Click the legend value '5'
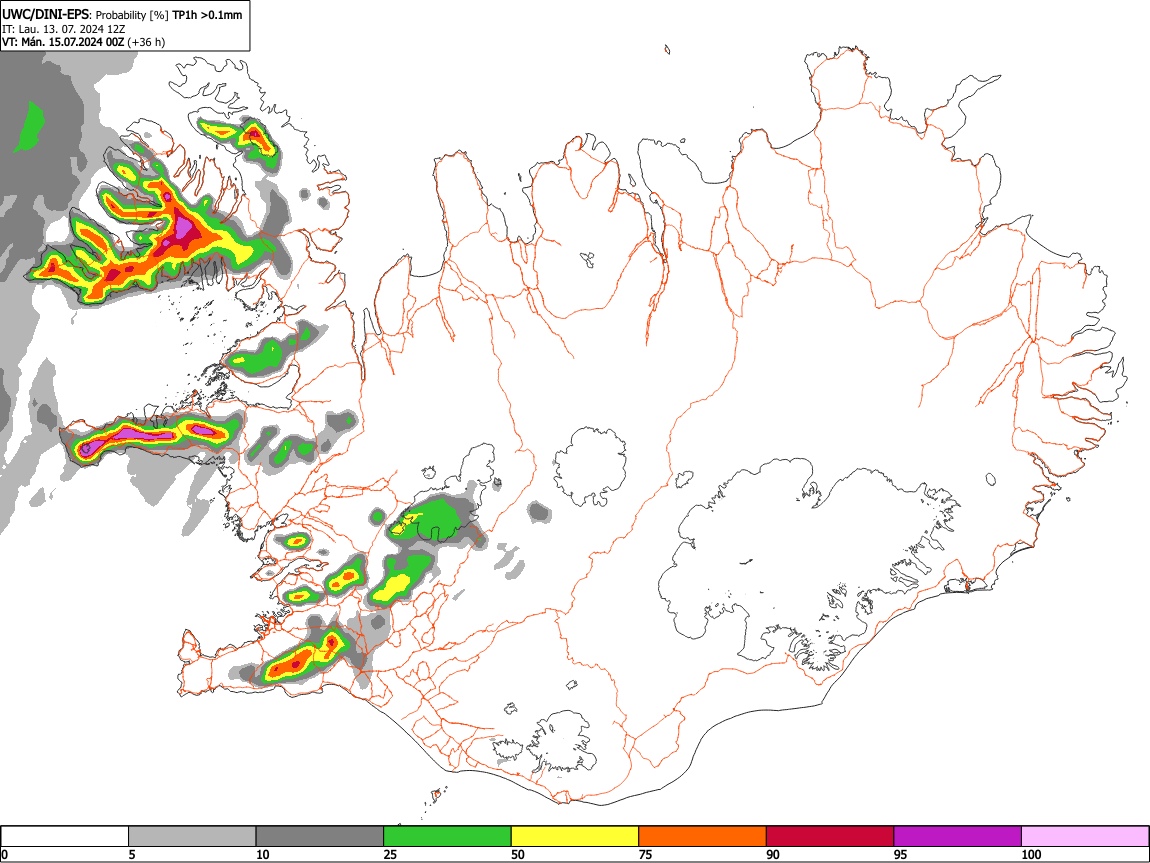Image resolution: width=1150 pixels, height=863 pixels. 132,854
